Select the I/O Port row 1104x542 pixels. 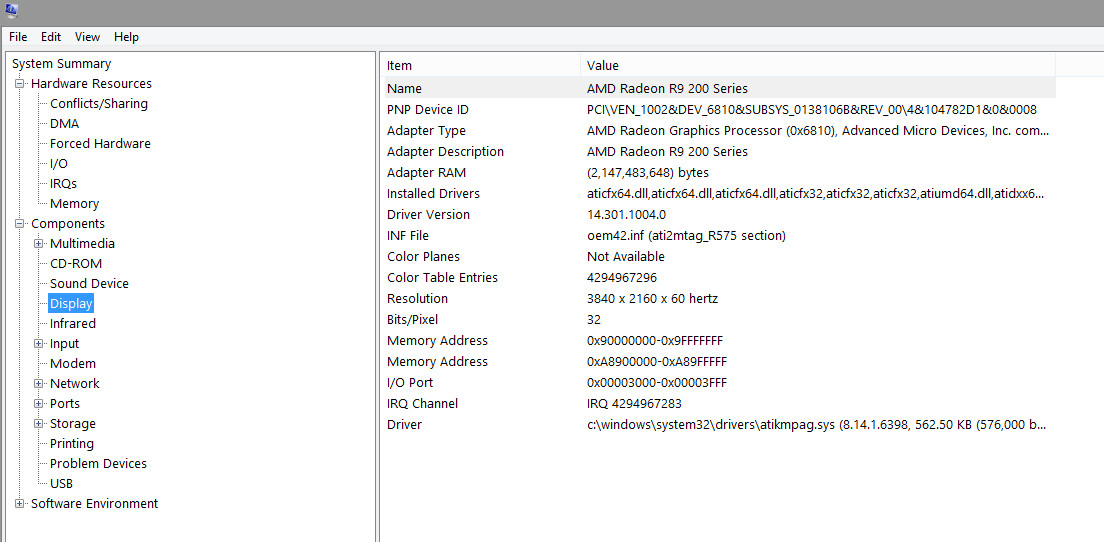tap(718, 383)
